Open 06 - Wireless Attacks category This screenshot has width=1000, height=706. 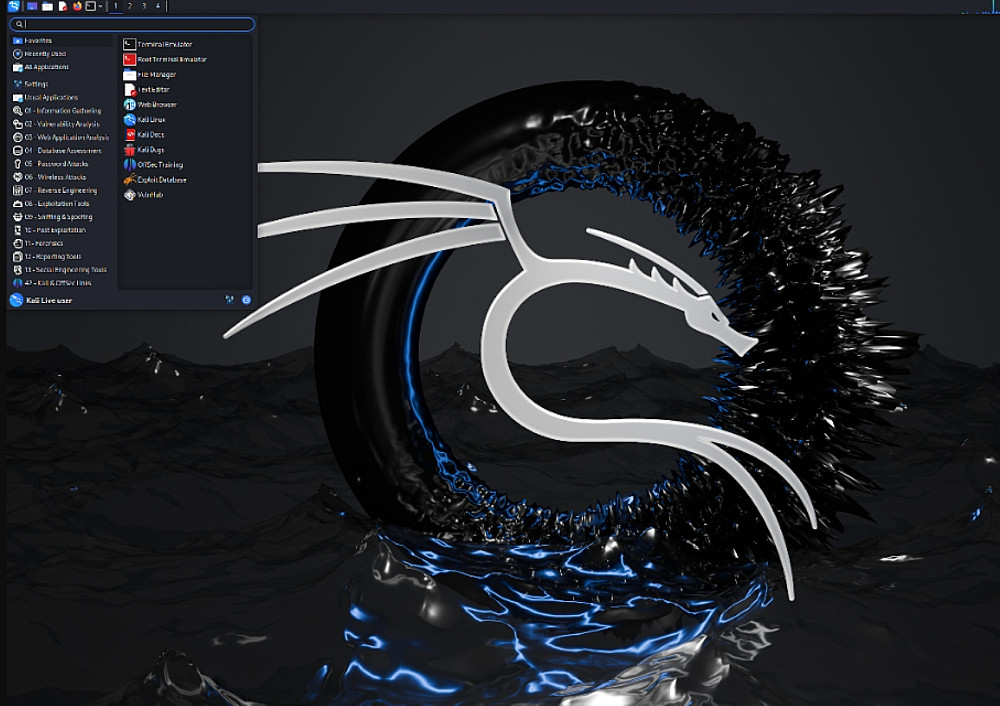pyautogui.click(x=62, y=177)
